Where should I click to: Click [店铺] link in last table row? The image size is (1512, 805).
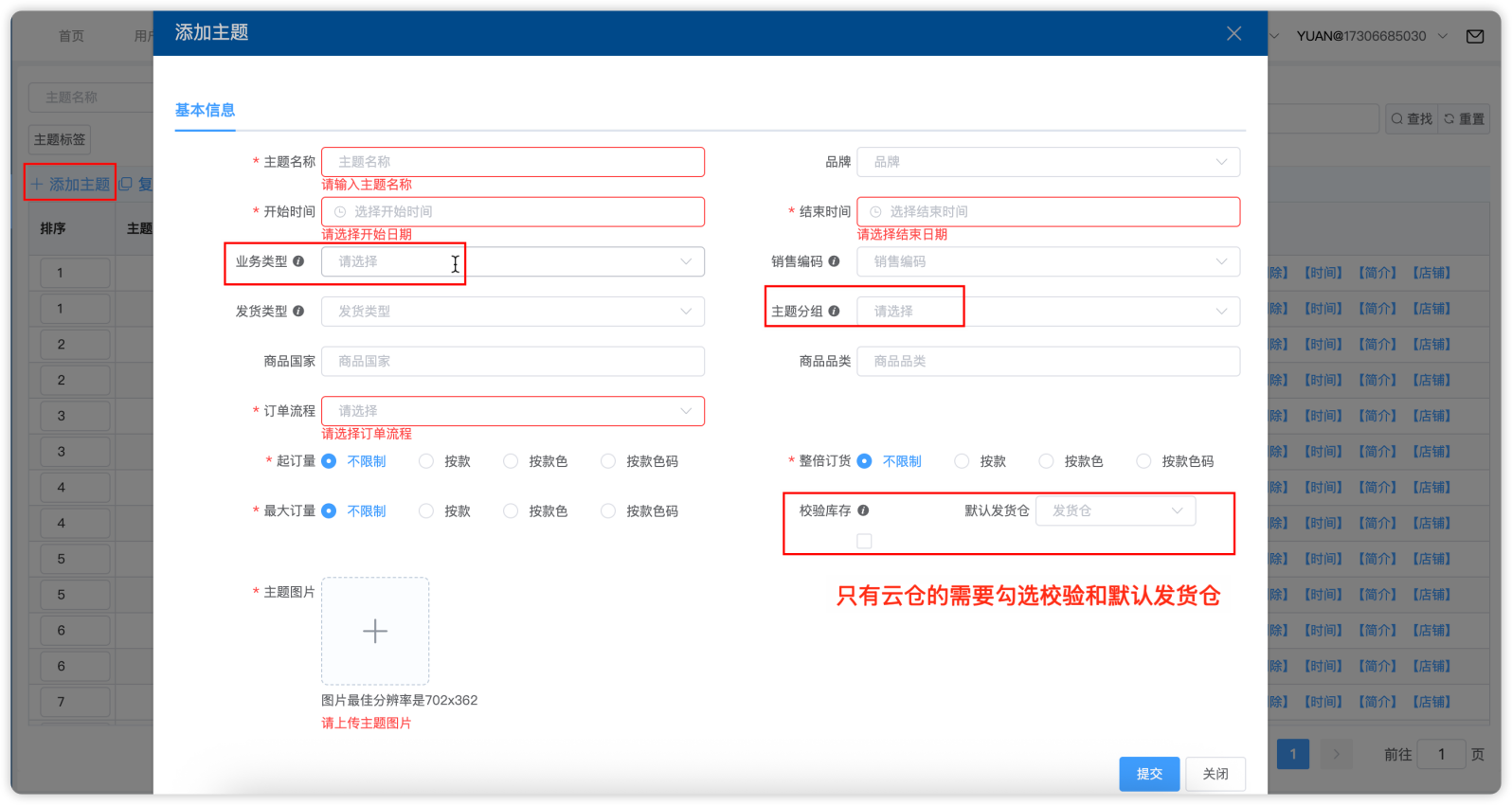1431,702
